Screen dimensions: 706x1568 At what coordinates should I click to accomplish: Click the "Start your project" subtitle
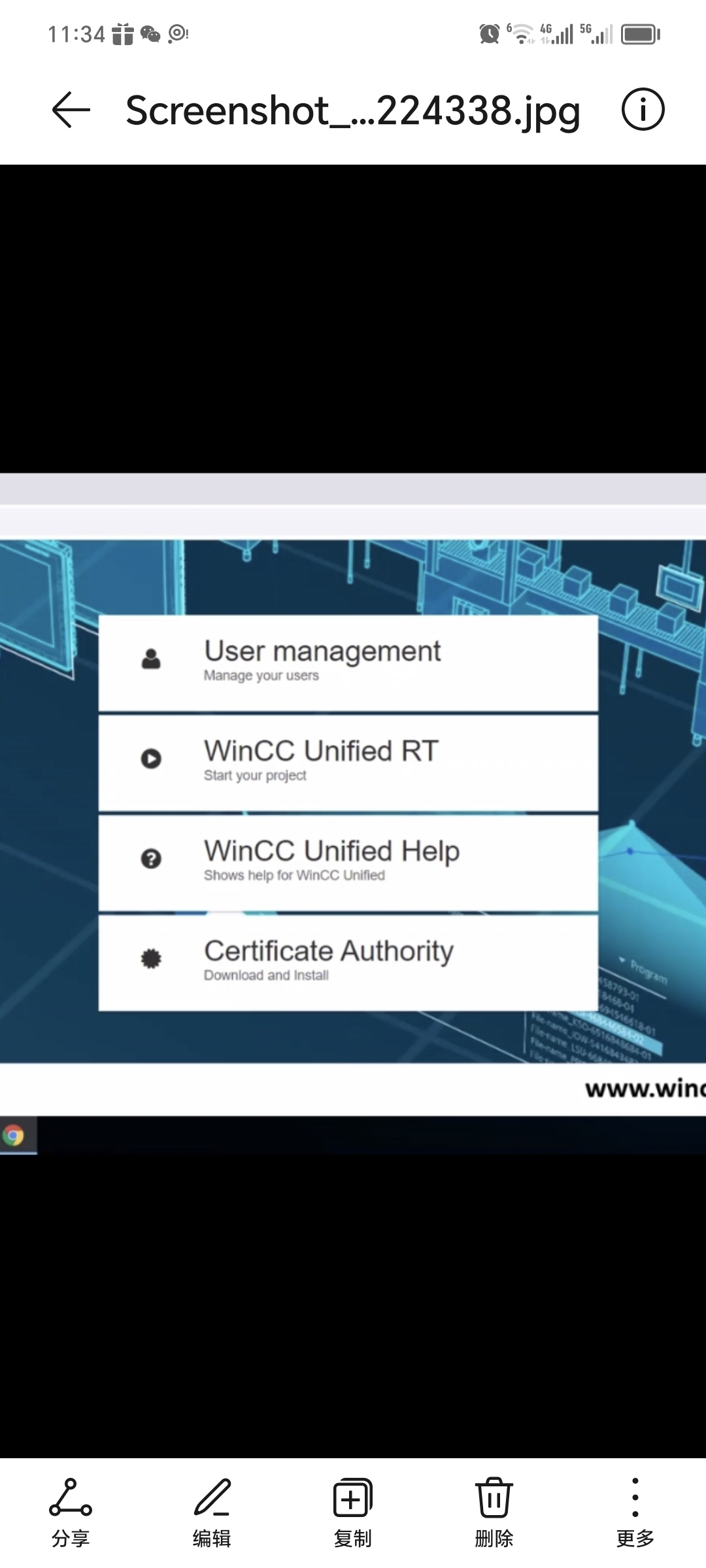pos(255,776)
